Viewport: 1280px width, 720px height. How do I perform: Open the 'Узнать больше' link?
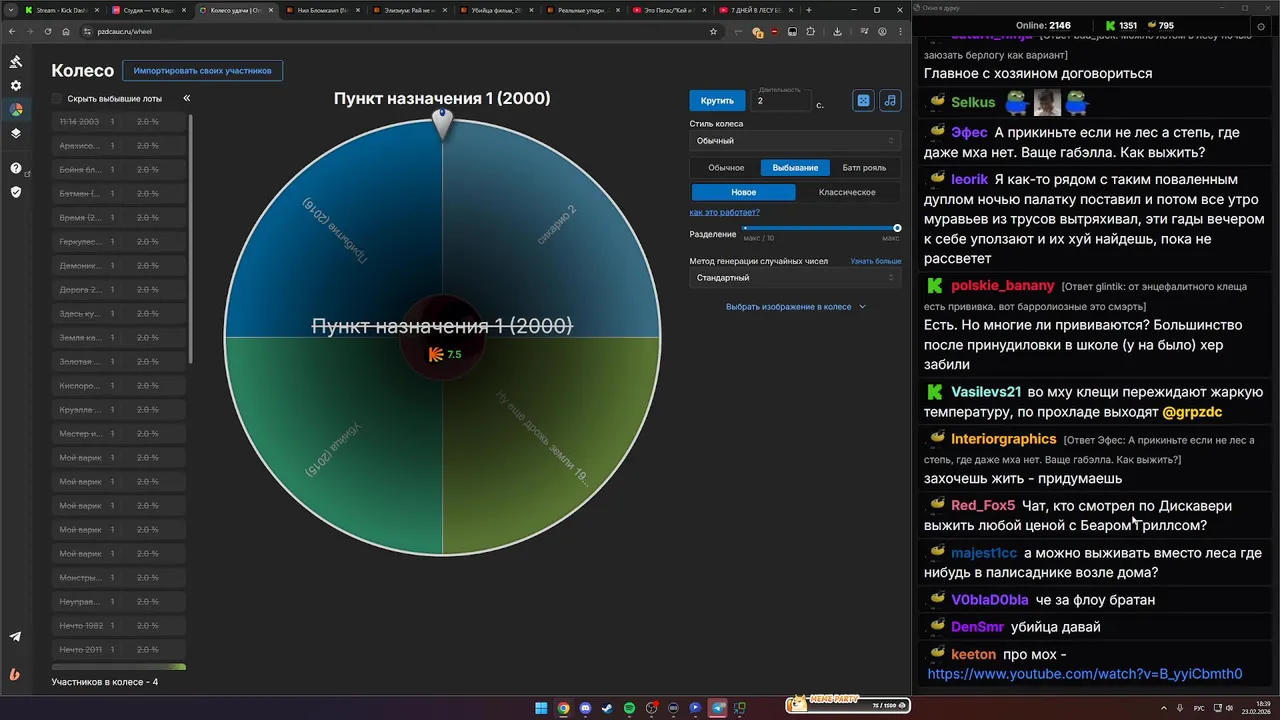tap(876, 261)
